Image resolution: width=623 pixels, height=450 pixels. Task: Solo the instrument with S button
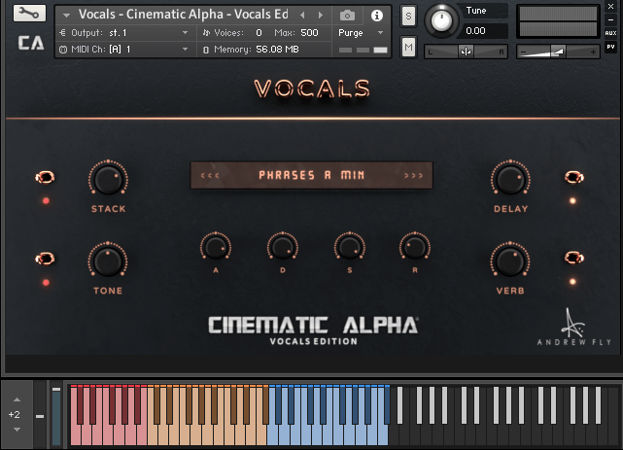408,16
